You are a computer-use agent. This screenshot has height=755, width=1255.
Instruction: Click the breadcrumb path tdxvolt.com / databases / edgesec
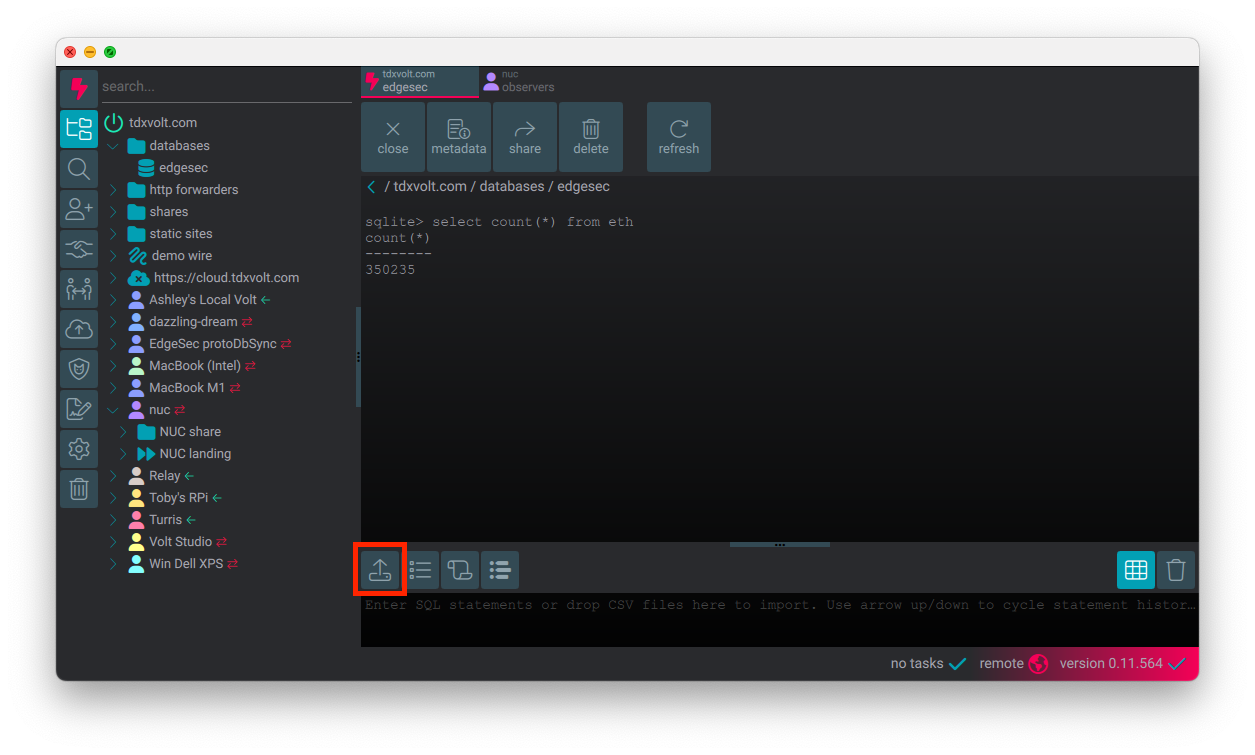pos(497,187)
